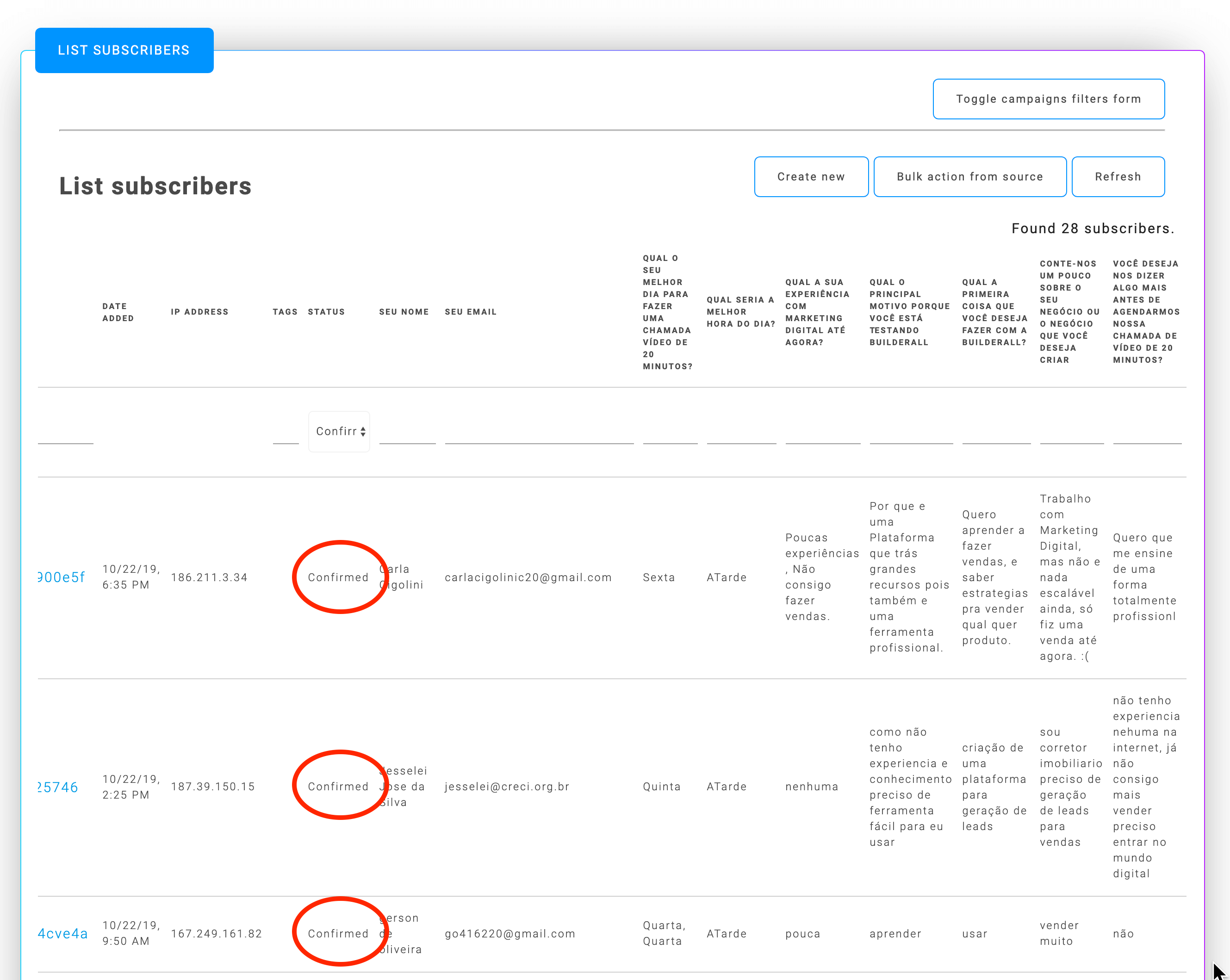
Task: Sort by Status column header
Action: click(326, 312)
